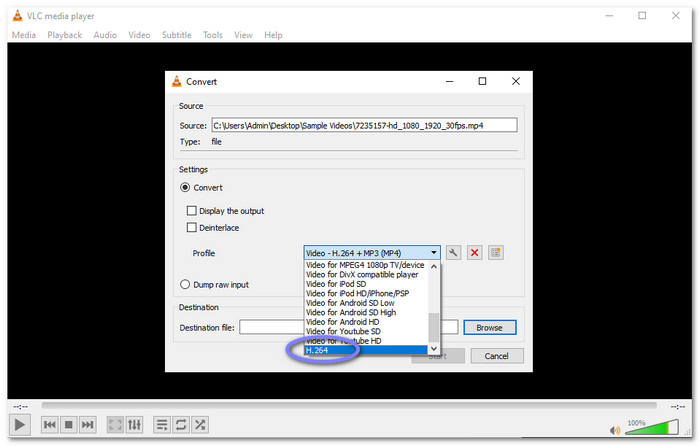Image resolution: width=700 pixels, height=446 pixels.
Task: Click the profile list scrollbar thumb
Action: point(434,327)
